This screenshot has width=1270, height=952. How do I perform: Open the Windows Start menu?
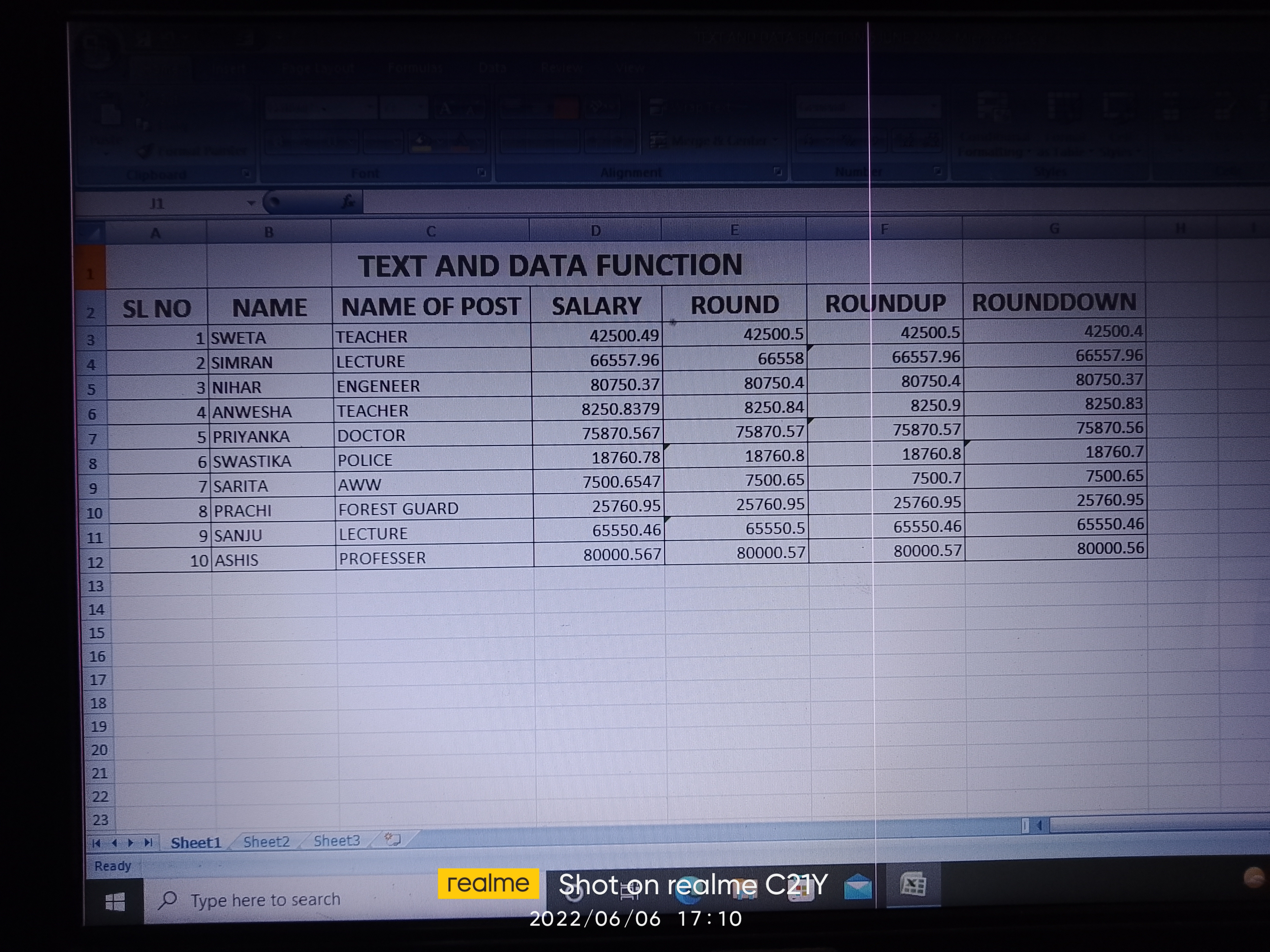click(x=115, y=902)
